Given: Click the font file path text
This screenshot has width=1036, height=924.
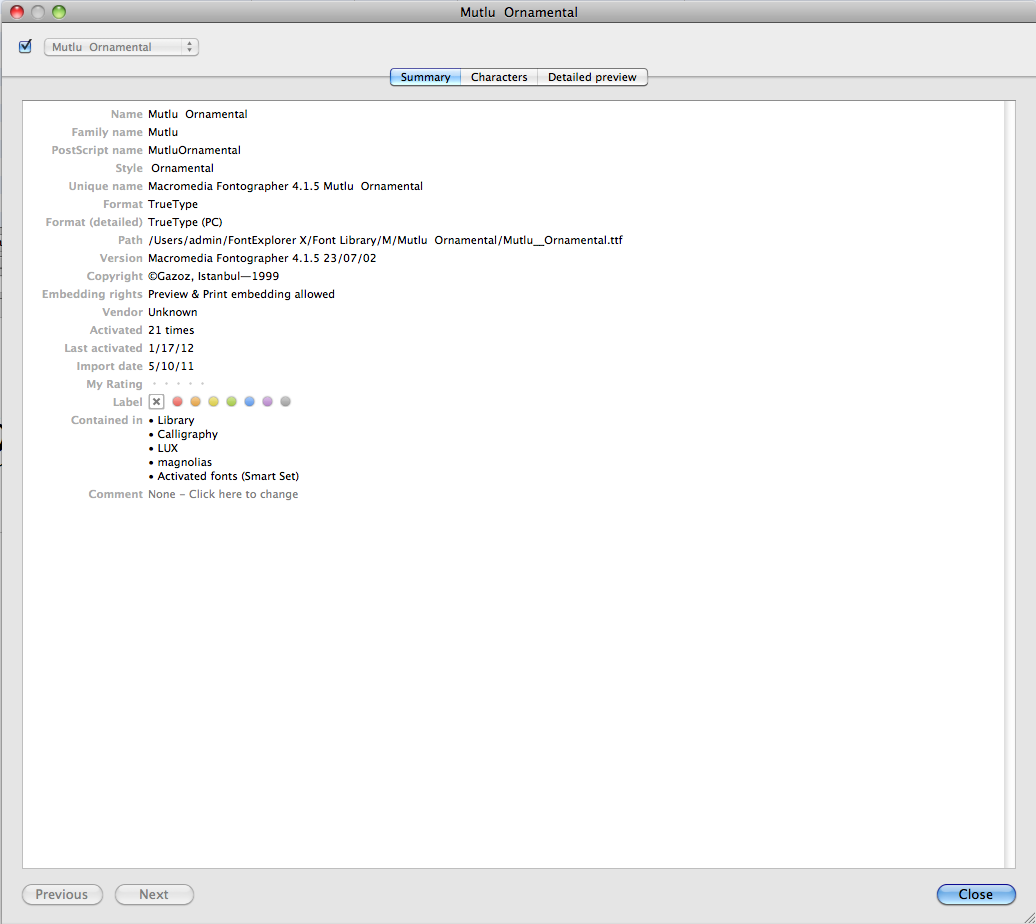Looking at the screenshot, I should (385, 240).
